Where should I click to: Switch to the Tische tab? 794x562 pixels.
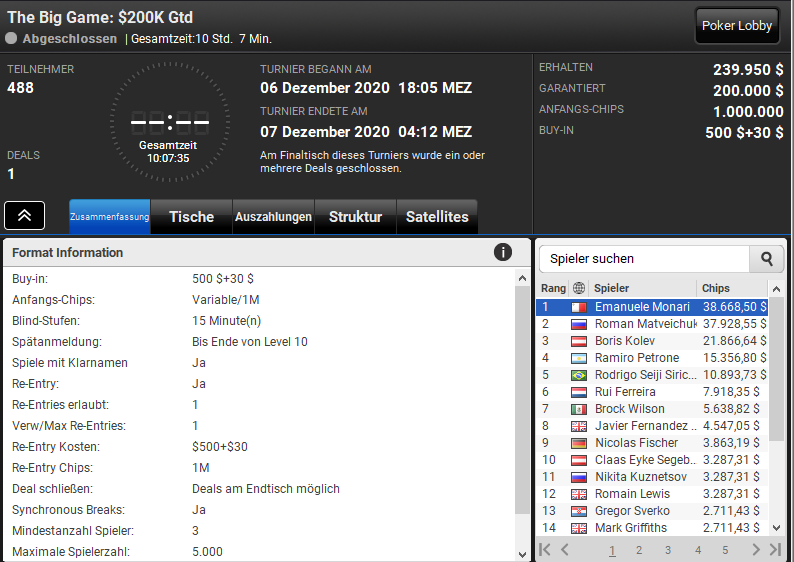click(x=191, y=217)
